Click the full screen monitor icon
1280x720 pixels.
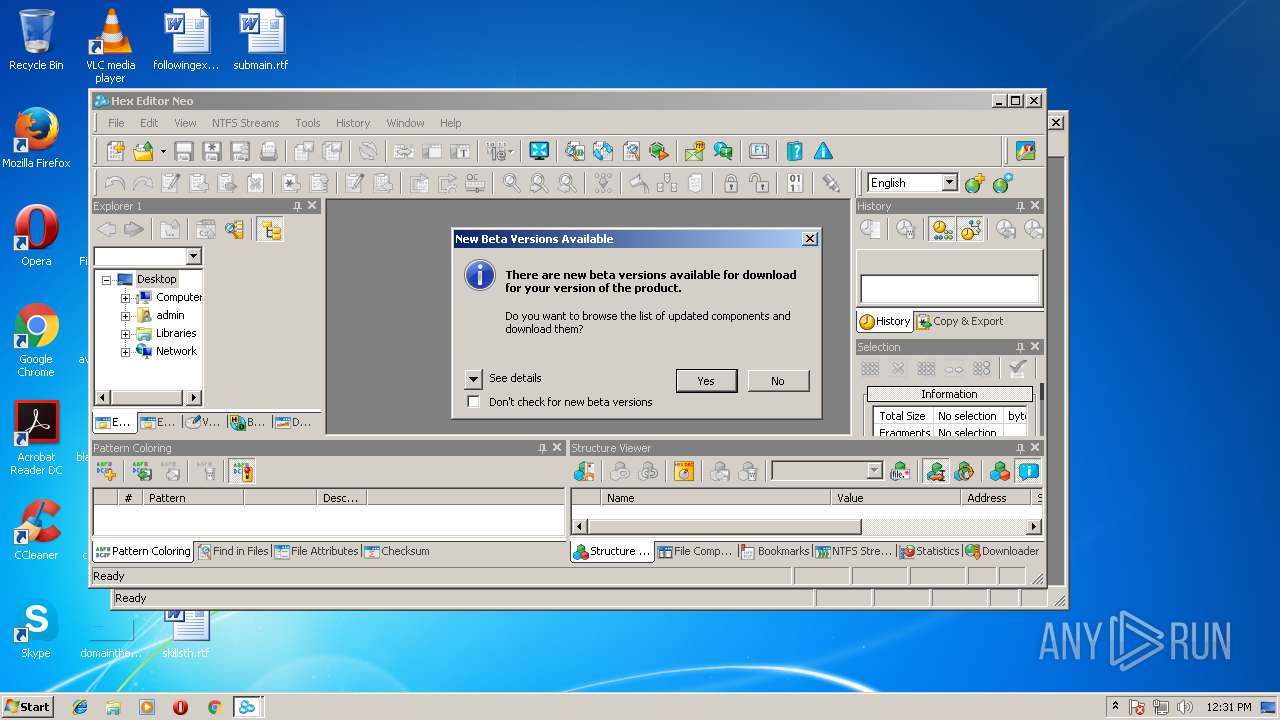point(539,152)
